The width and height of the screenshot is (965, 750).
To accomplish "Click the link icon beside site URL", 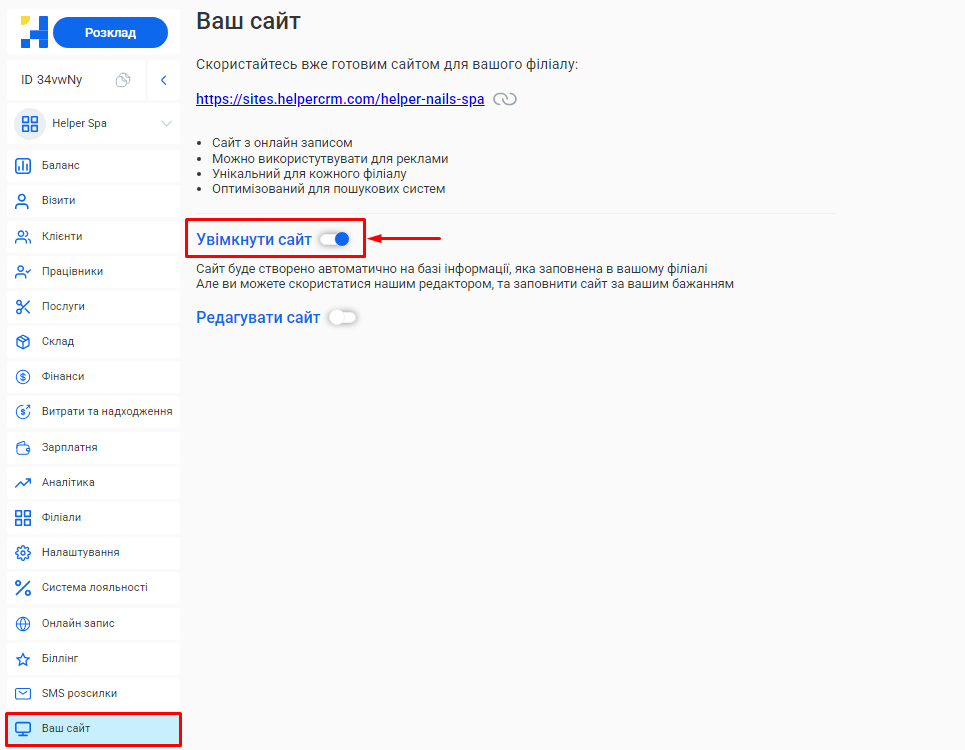I will point(505,99).
